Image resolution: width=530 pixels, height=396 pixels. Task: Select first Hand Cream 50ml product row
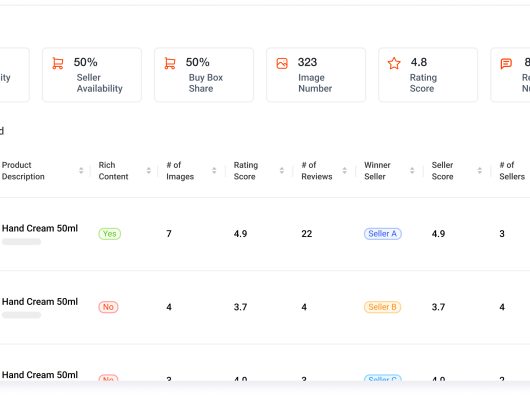pos(265,234)
